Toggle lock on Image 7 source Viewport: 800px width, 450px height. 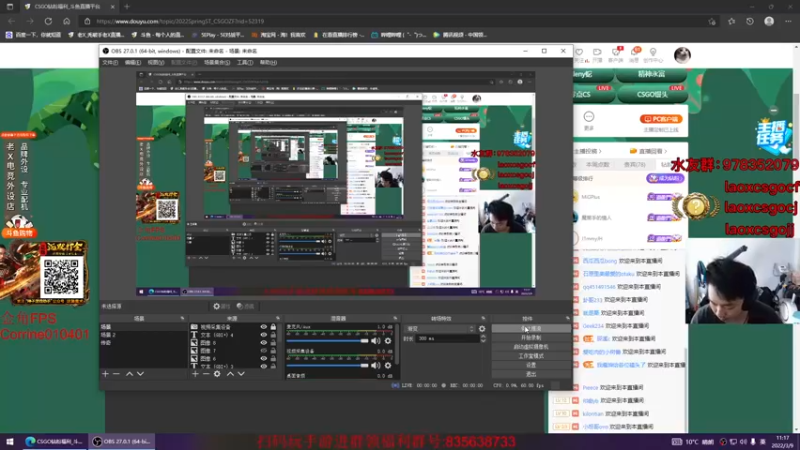(x=273, y=351)
